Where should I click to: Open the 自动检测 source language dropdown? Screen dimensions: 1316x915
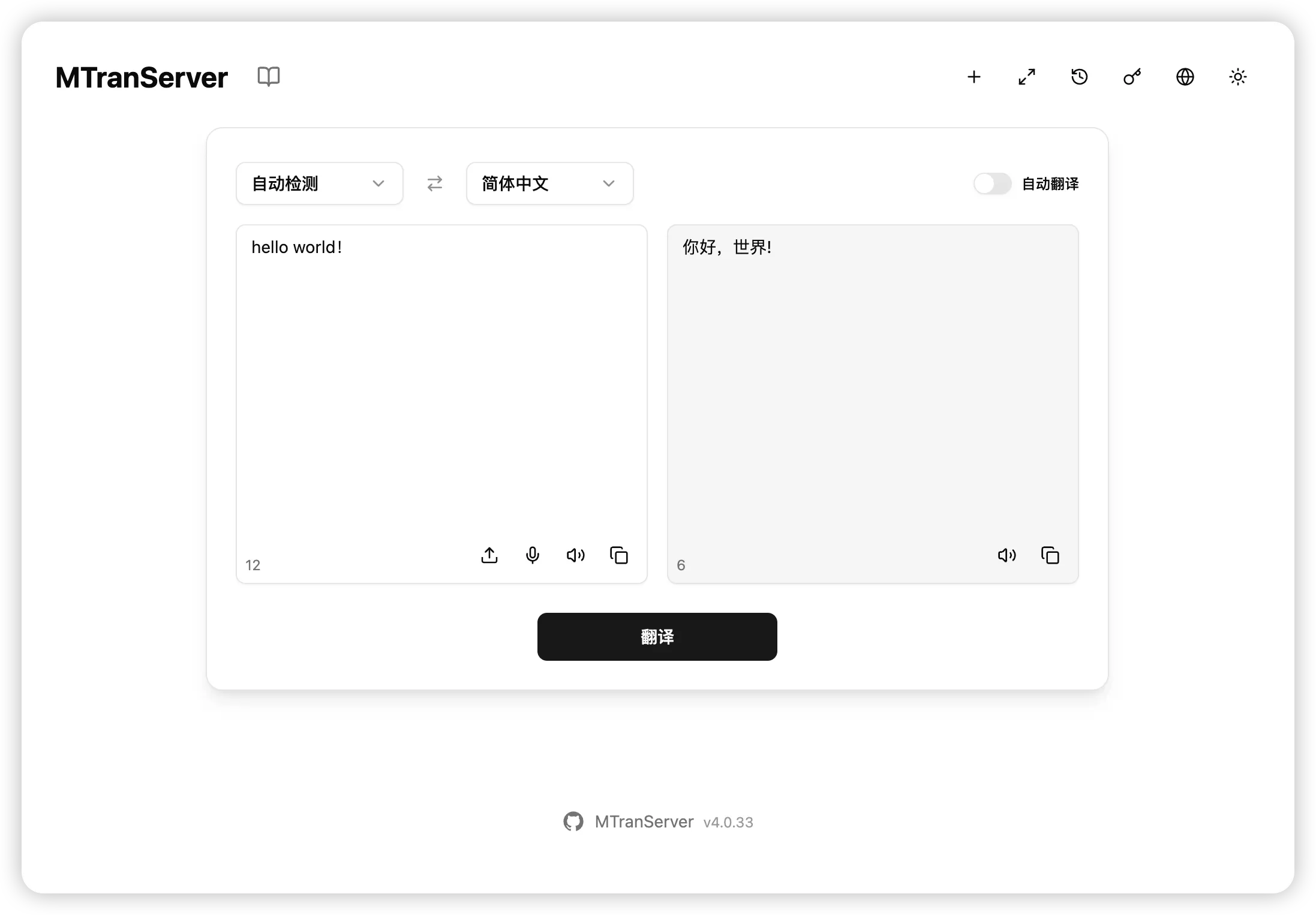(320, 183)
